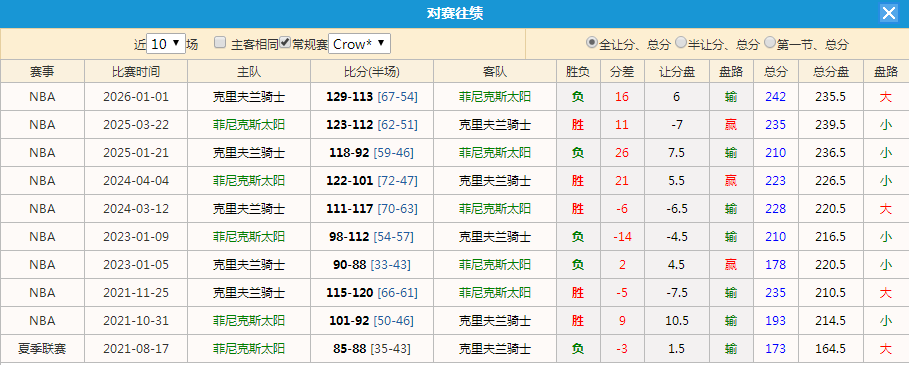
Task: Click the 比赛时间 column header
Action: click(x=136, y=71)
